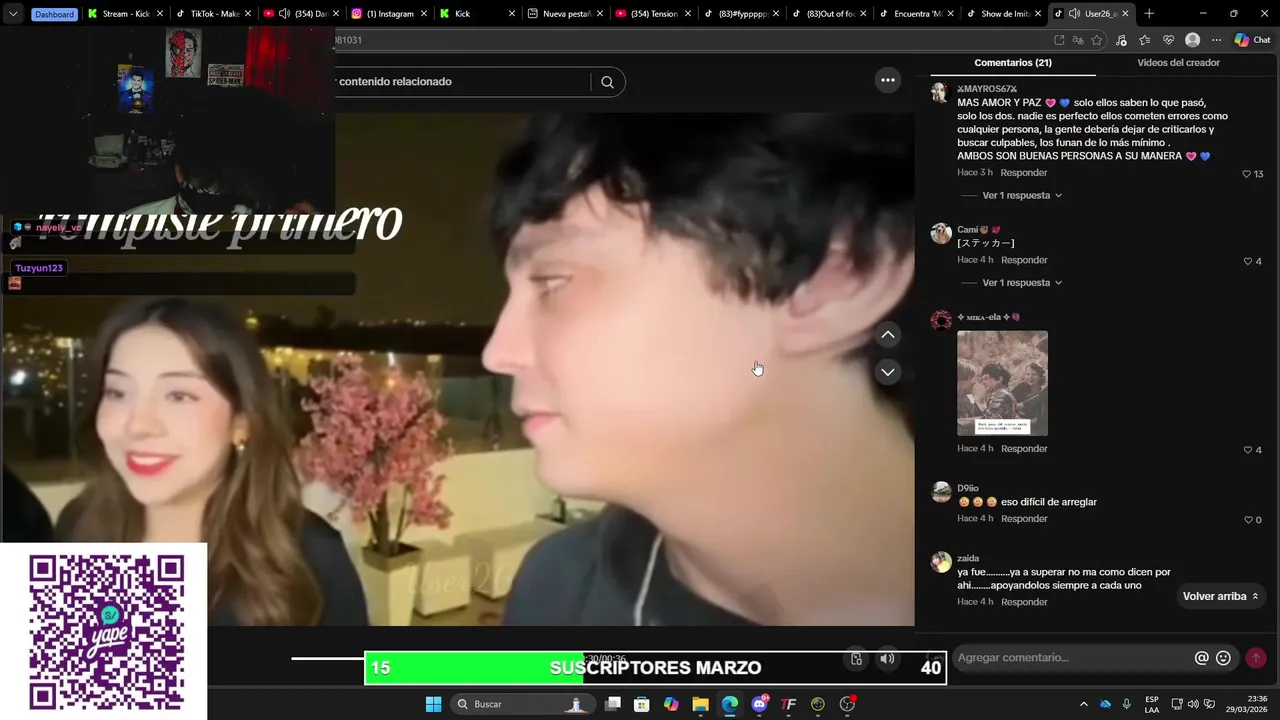This screenshot has height=720, width=1280.
Task: Open the Edge profile avatar
Action: coord(1192,40)
